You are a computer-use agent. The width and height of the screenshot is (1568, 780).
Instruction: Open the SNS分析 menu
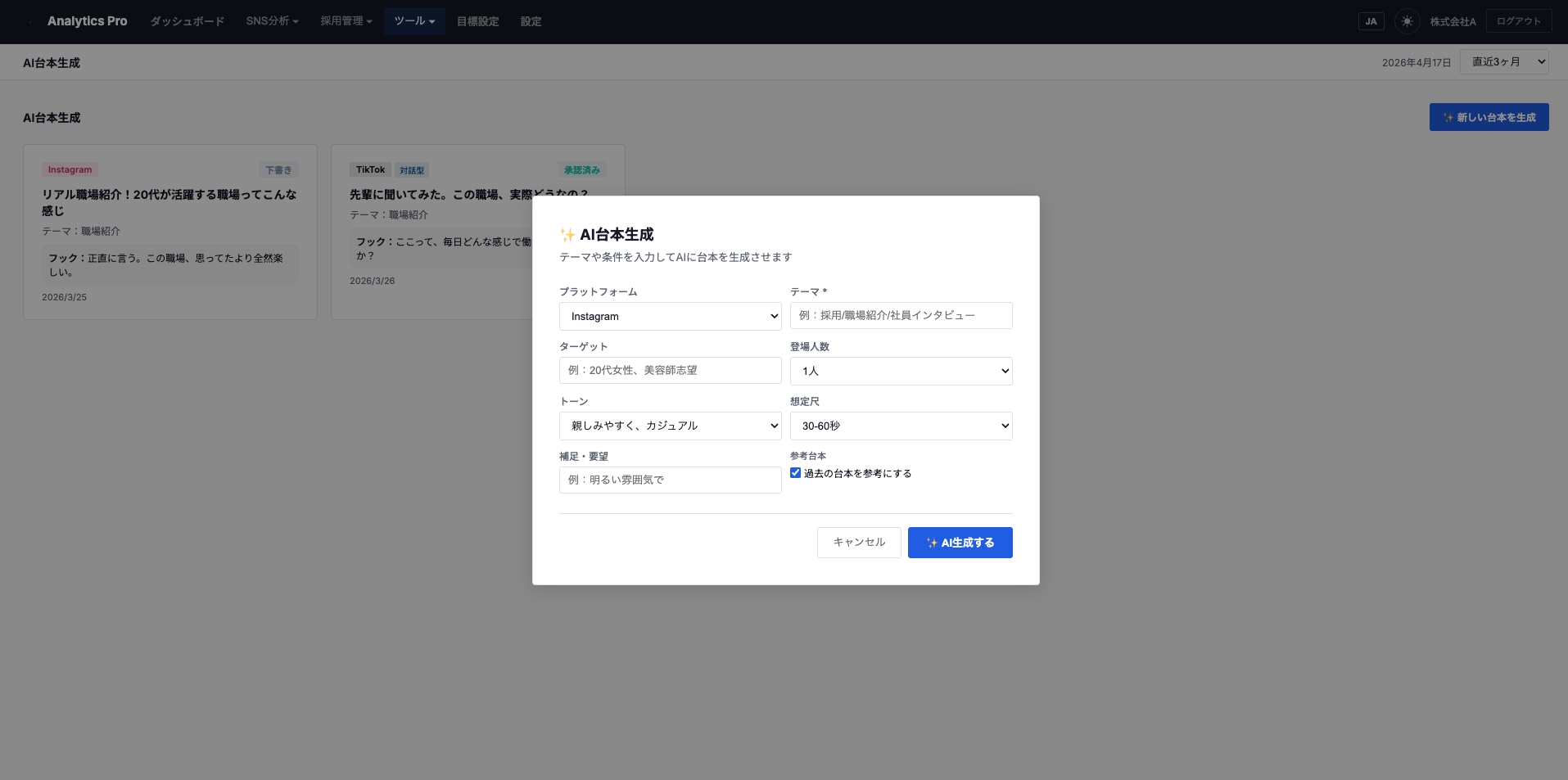(272, 21)
